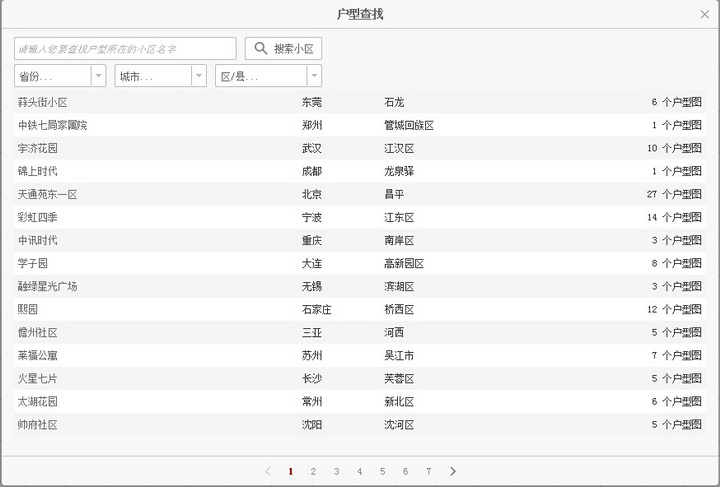
Task: Go to page 3 in pagination
Action: [336, 471]
